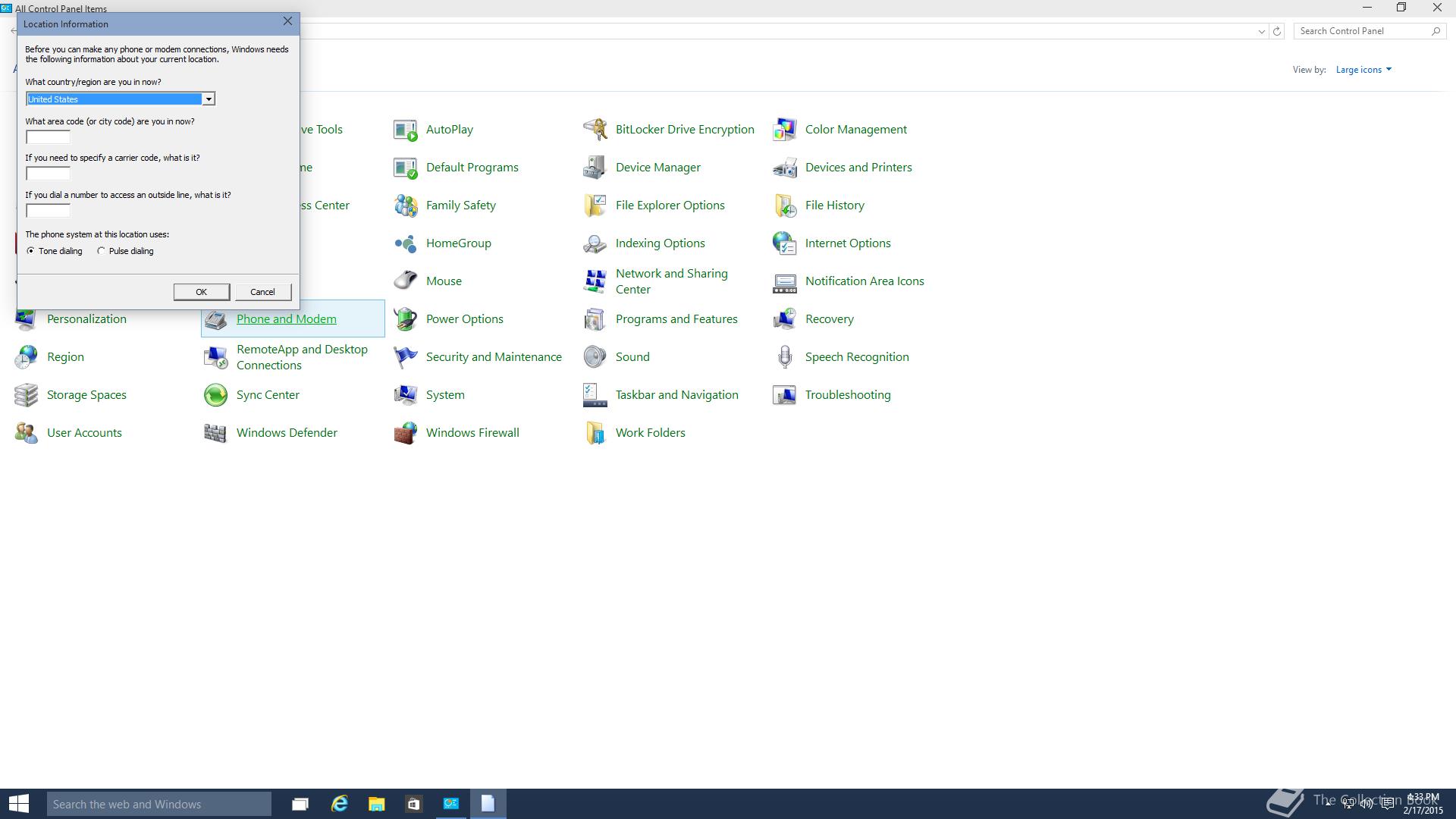1456x819 pixels.
Task: Open Task View on the taskbar
Action: point(300,804)
